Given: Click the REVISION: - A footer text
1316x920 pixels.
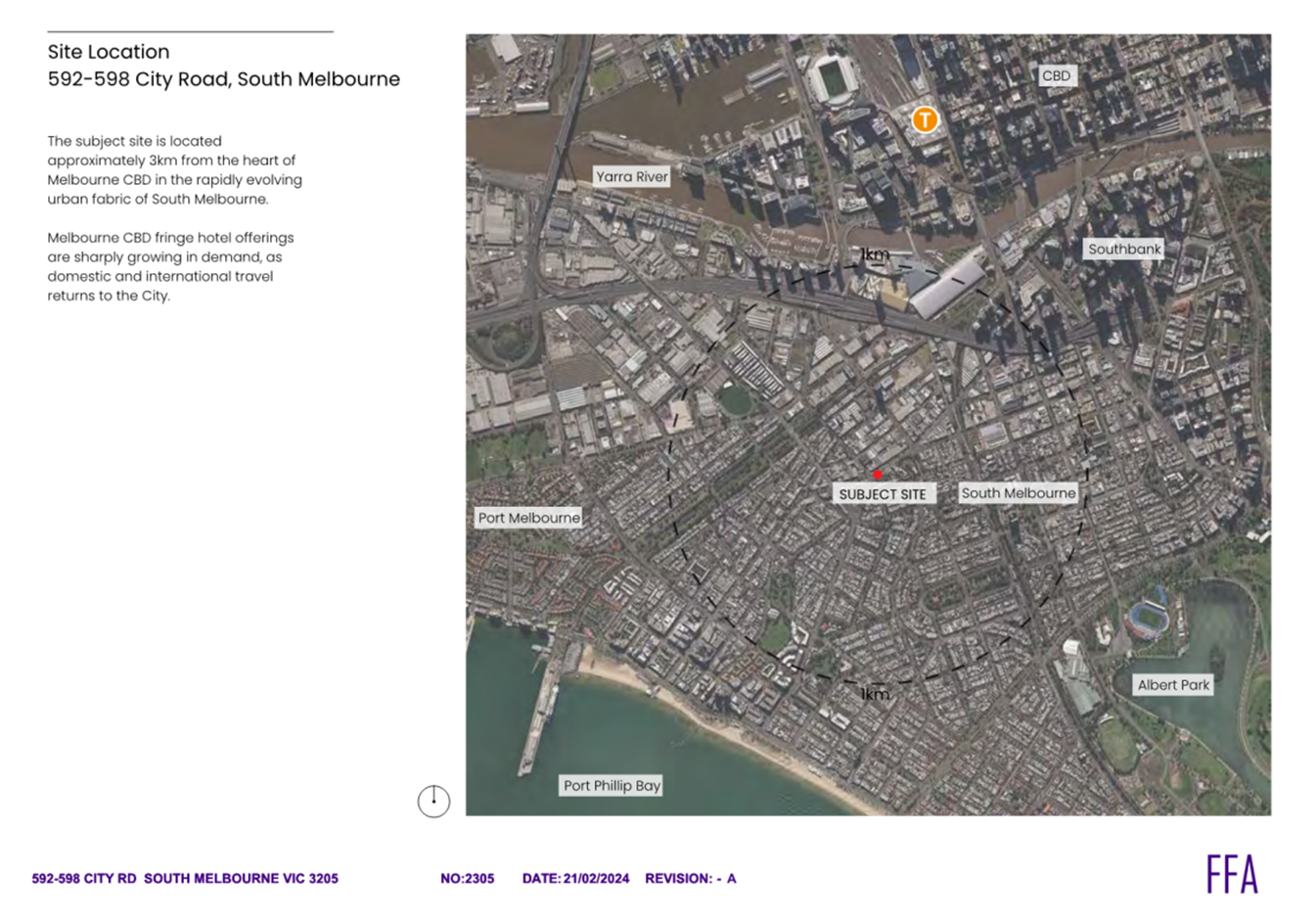Looking at the screenshot, I should click(691, 879).
